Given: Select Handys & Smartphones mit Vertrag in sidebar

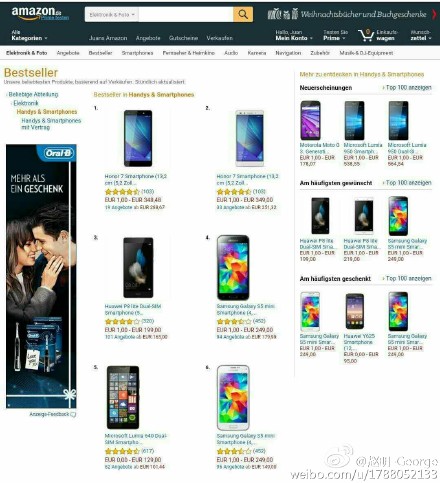Looking at the screenshot, I should tap(51, 124).
